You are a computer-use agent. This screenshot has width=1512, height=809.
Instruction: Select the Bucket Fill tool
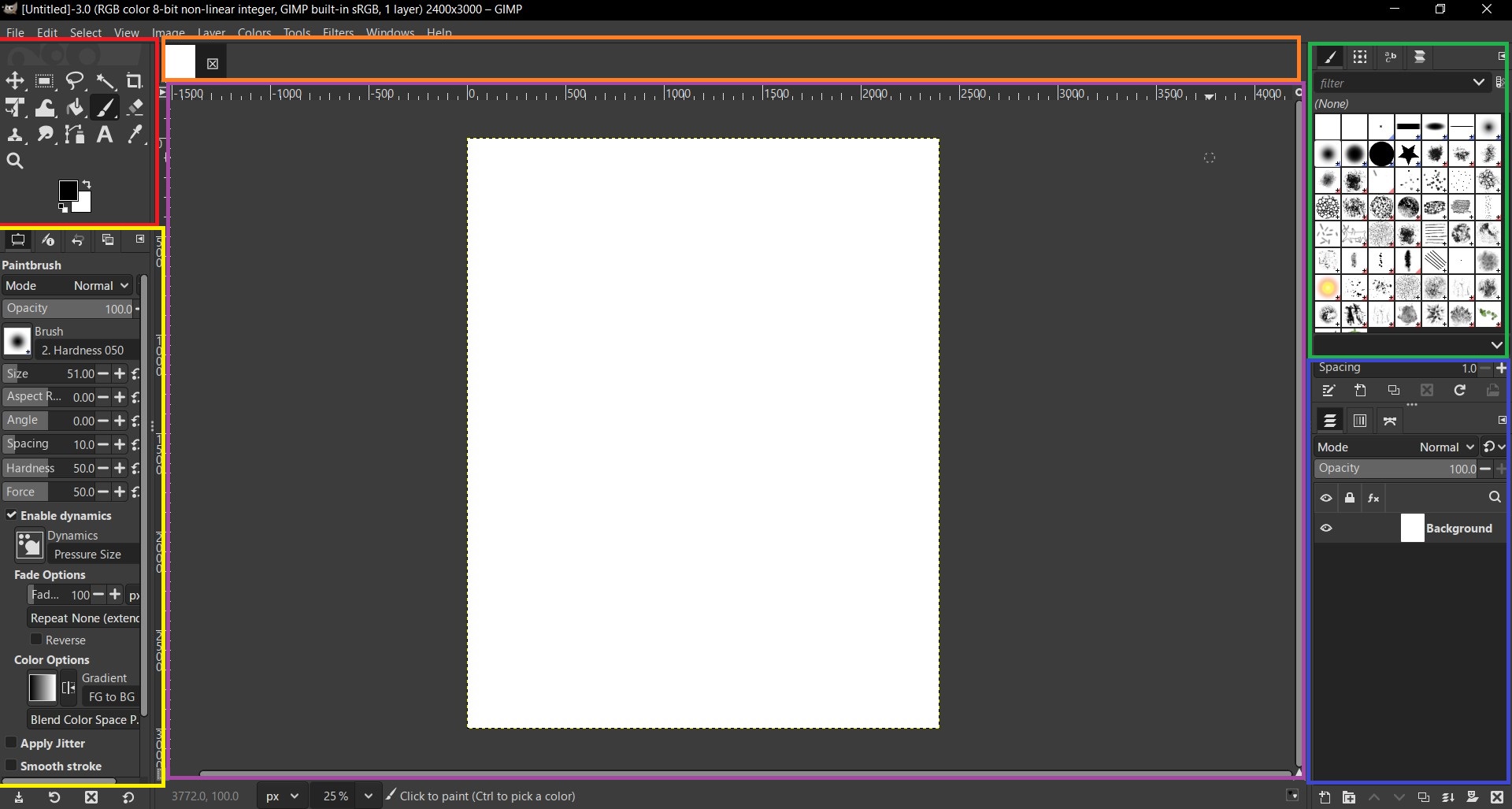pos(75,108)
